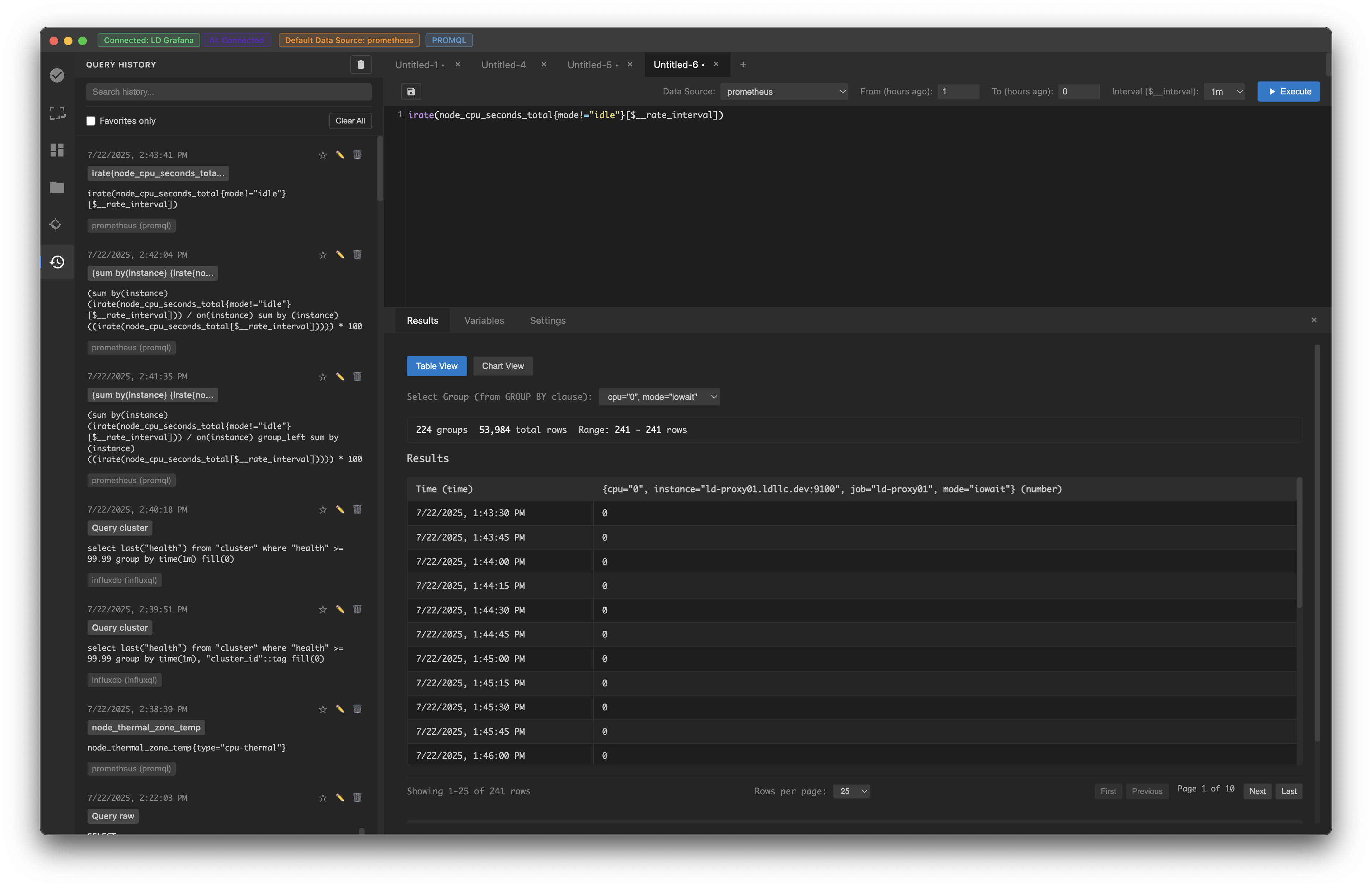Open the dashboards grid sidebar icon

click(57, 150)
